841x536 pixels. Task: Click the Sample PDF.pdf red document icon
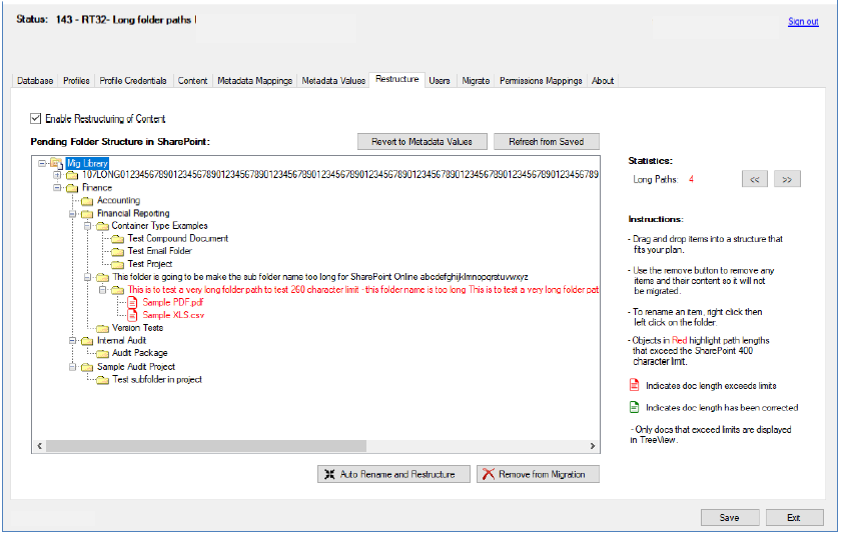pyautogui.click(x=133, y=302)
